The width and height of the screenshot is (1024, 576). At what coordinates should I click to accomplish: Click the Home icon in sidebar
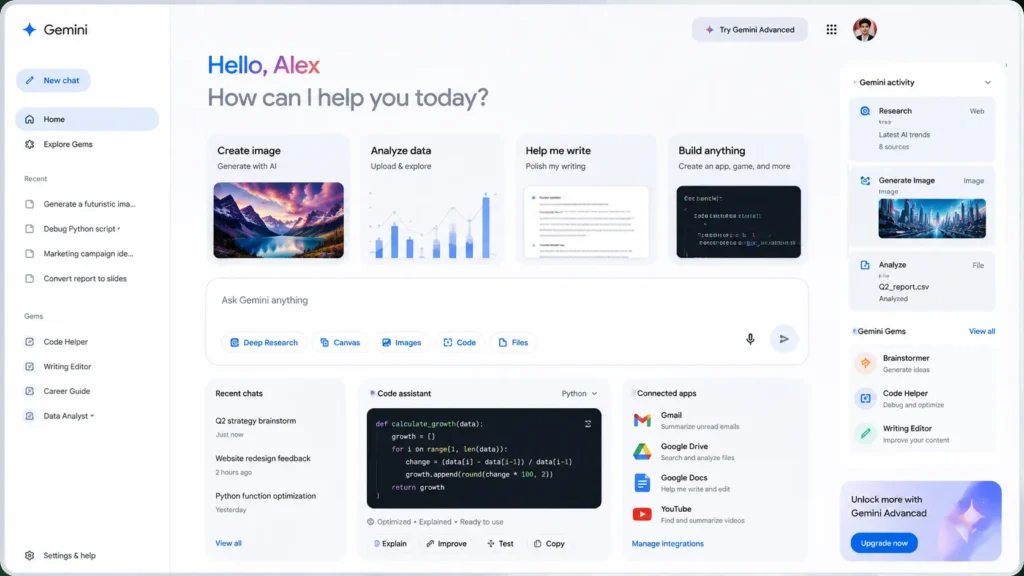tap(29, 120)
